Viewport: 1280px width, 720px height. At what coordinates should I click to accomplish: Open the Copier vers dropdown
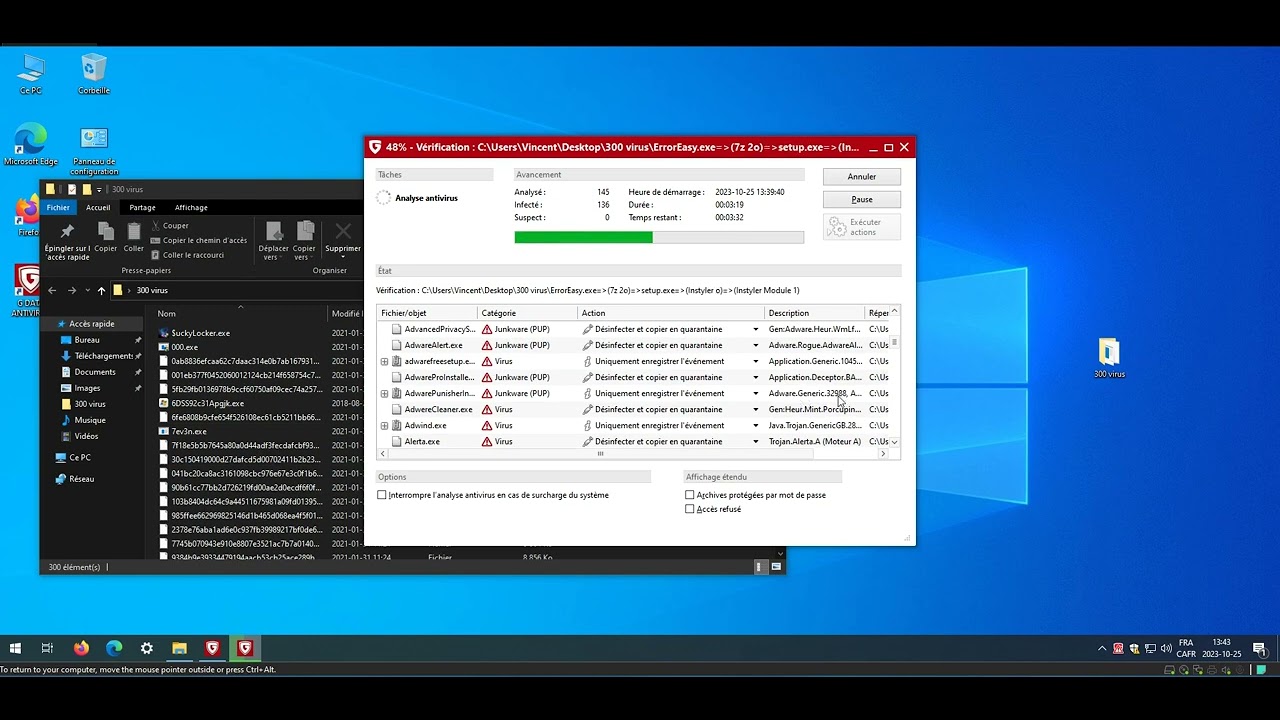(304, 242)
